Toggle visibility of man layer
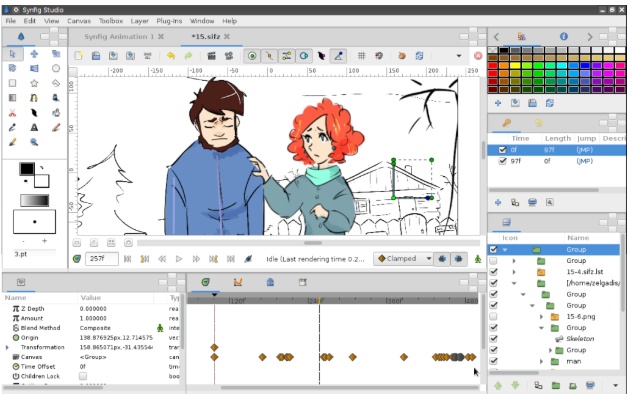Image resolution: width=631 pixels, height=394 pixels. click(x=493, y=361)
